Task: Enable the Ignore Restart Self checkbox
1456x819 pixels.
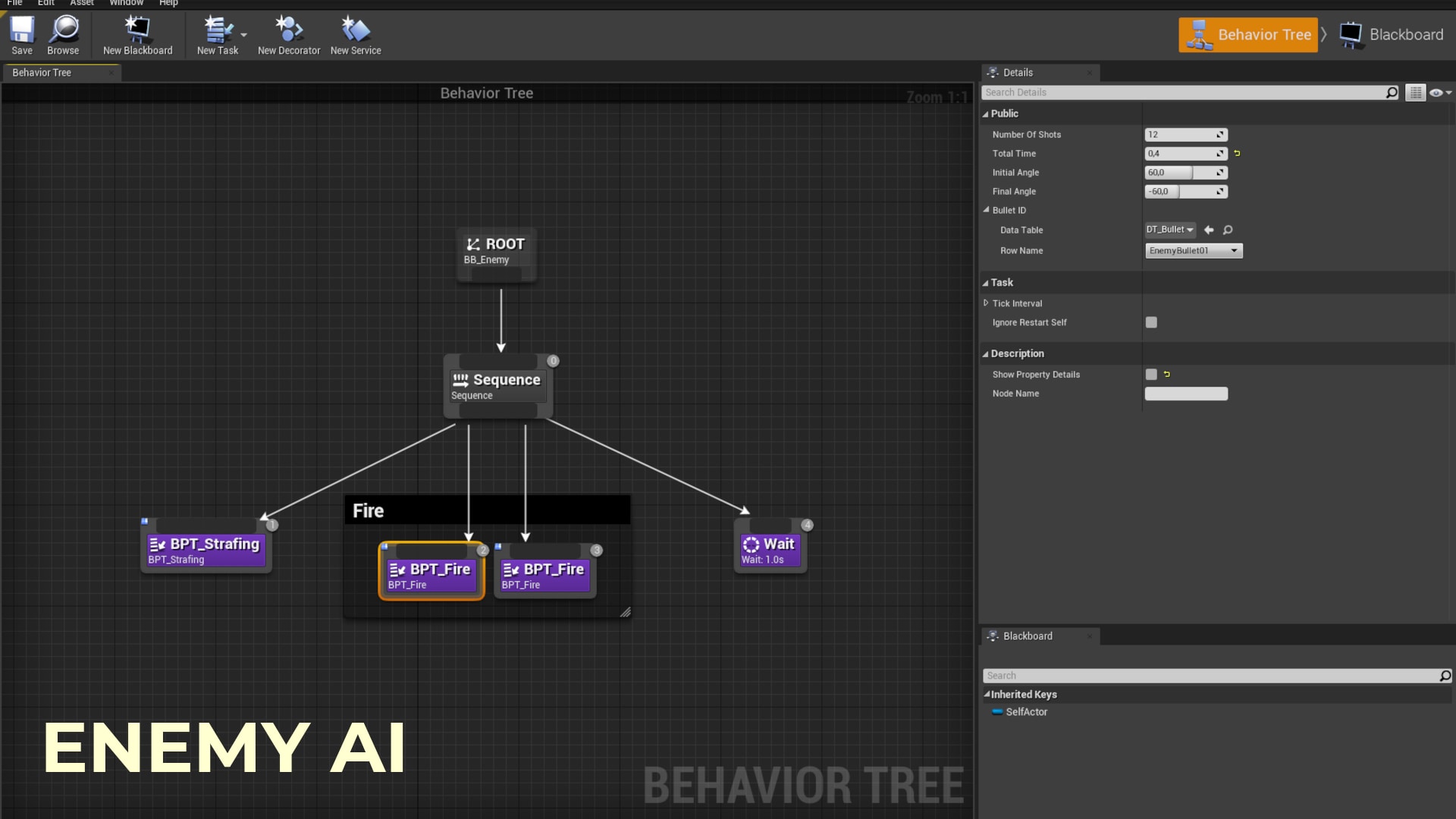Action: coord(1151,322)
